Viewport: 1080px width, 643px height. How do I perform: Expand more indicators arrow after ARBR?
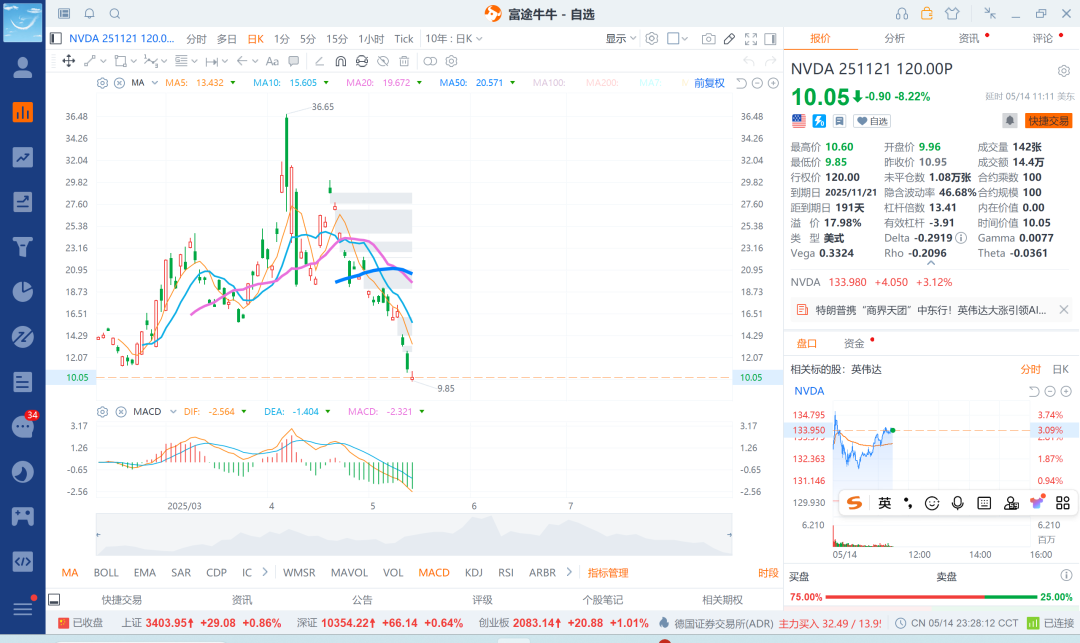[569, 572]
